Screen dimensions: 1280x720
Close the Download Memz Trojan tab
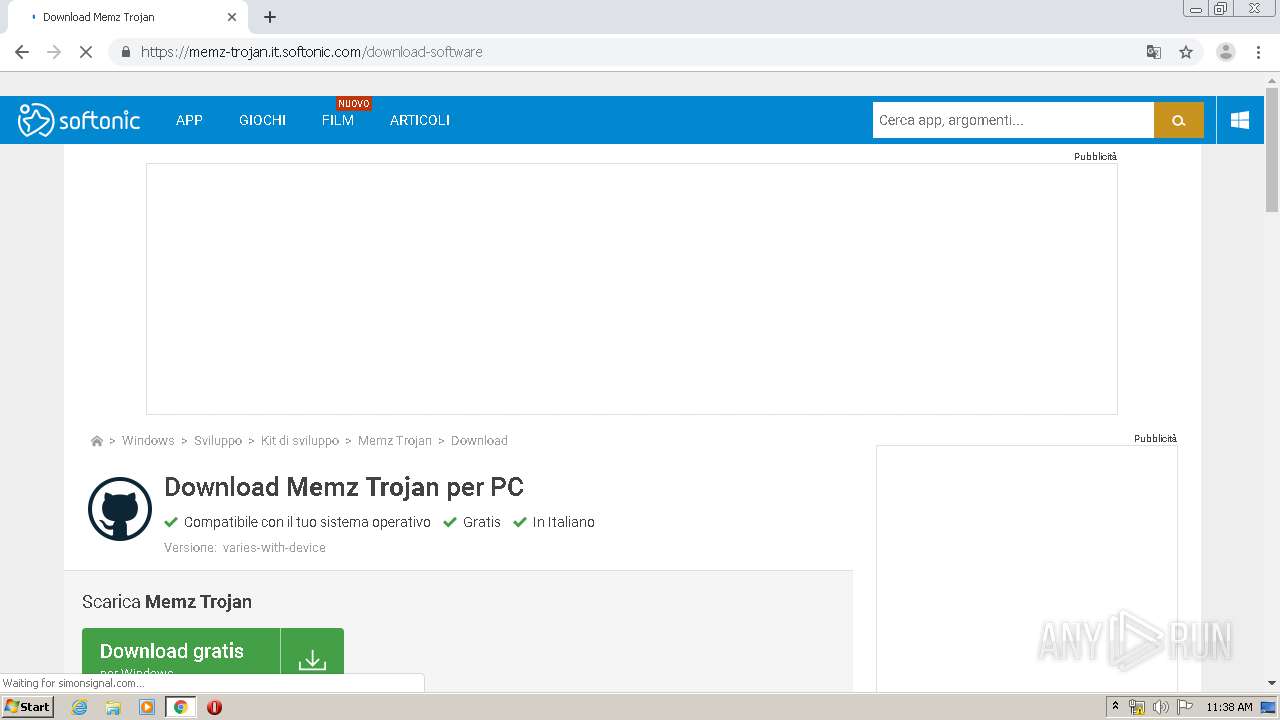click(232, 17)
